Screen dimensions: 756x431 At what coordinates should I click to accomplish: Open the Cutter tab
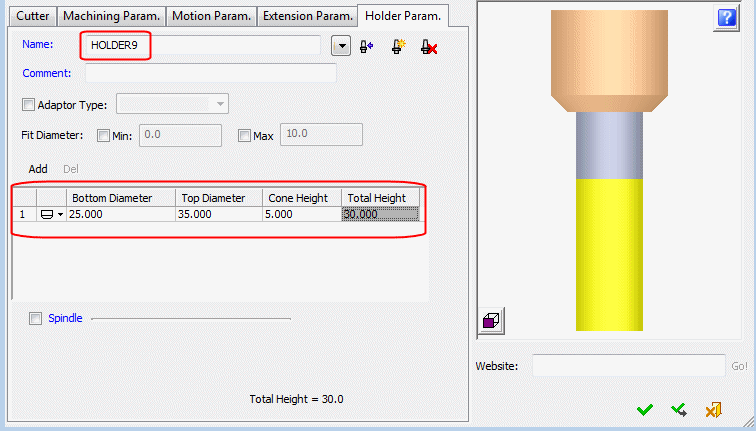(32, 16)
